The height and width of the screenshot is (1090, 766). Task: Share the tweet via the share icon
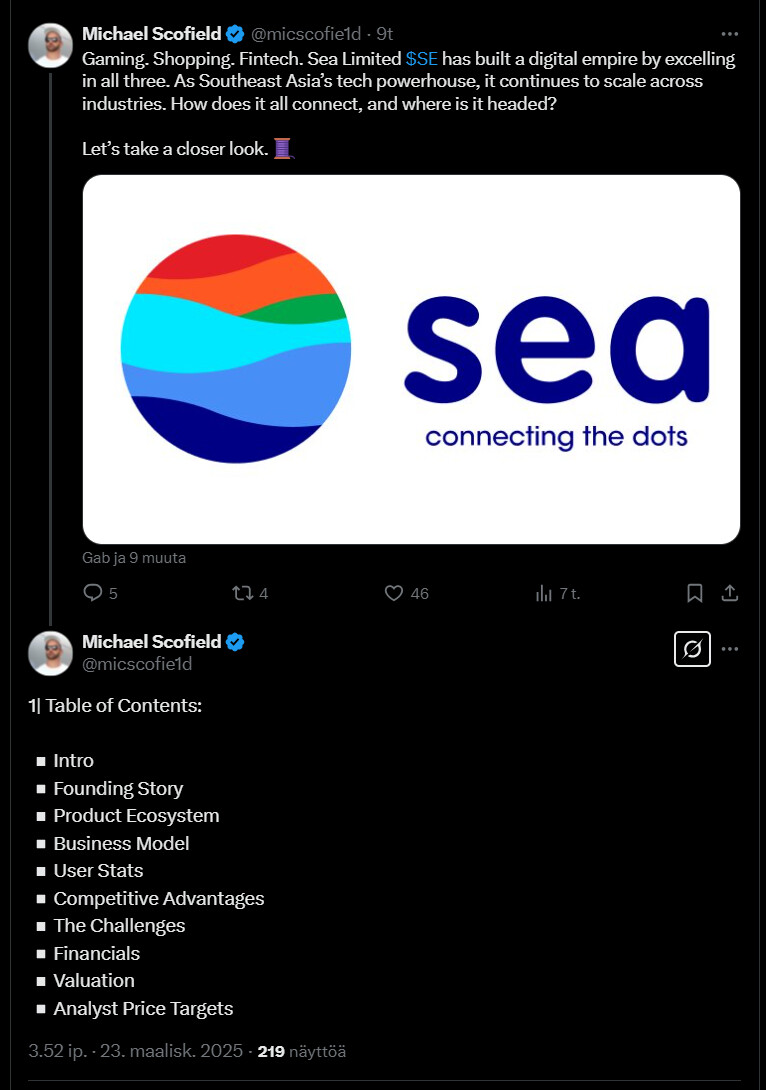pos(729,593)
